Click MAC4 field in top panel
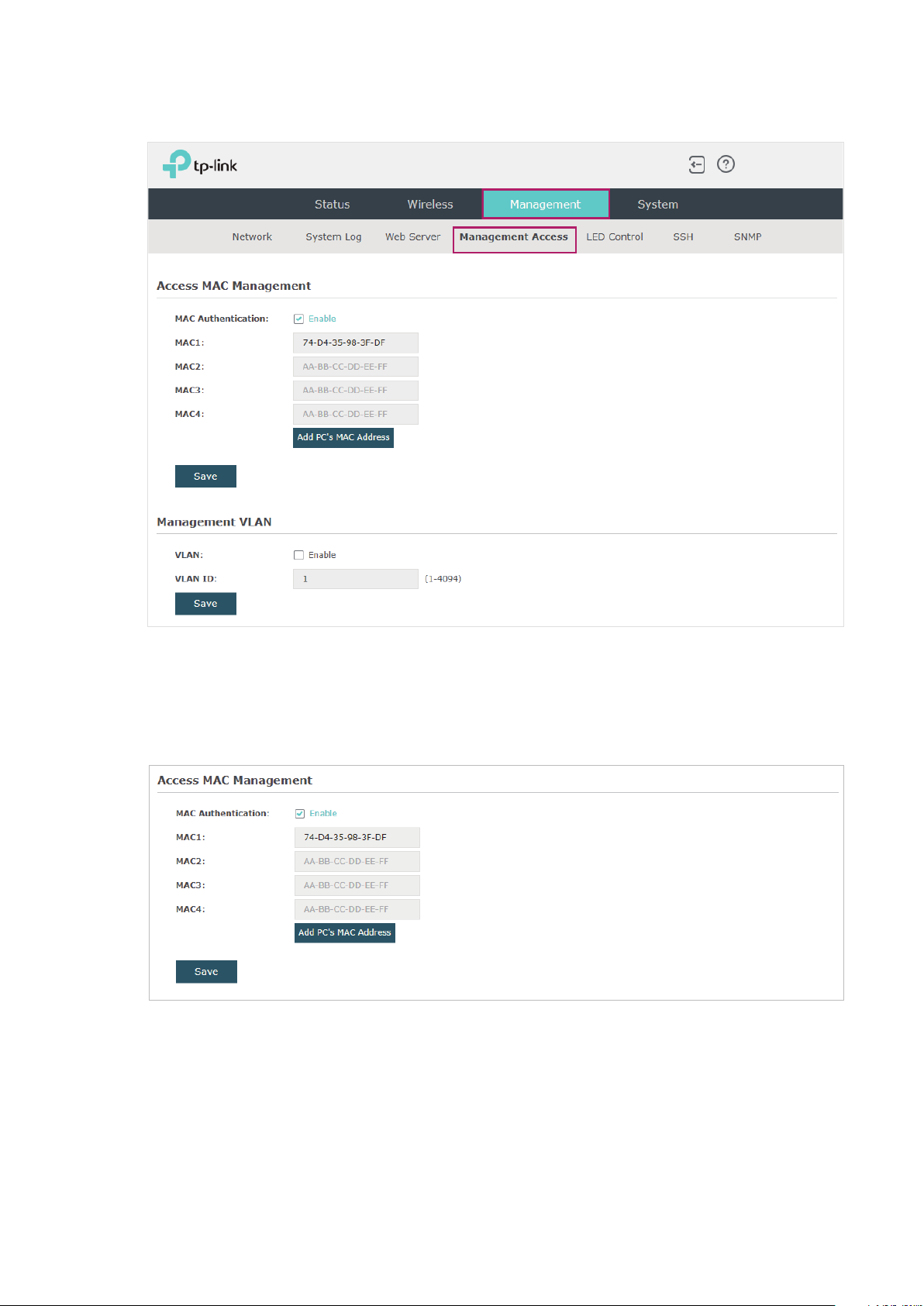 tap(356, 414)
